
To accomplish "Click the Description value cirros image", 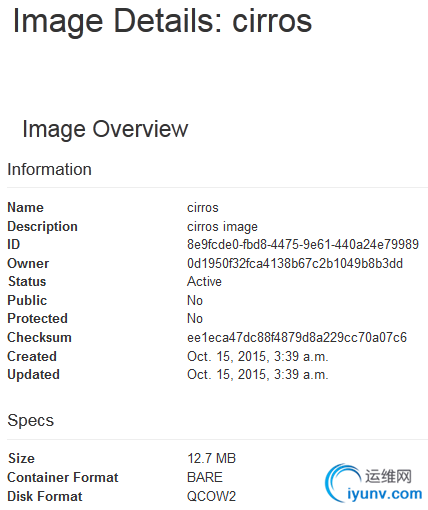I will (222, 227).
